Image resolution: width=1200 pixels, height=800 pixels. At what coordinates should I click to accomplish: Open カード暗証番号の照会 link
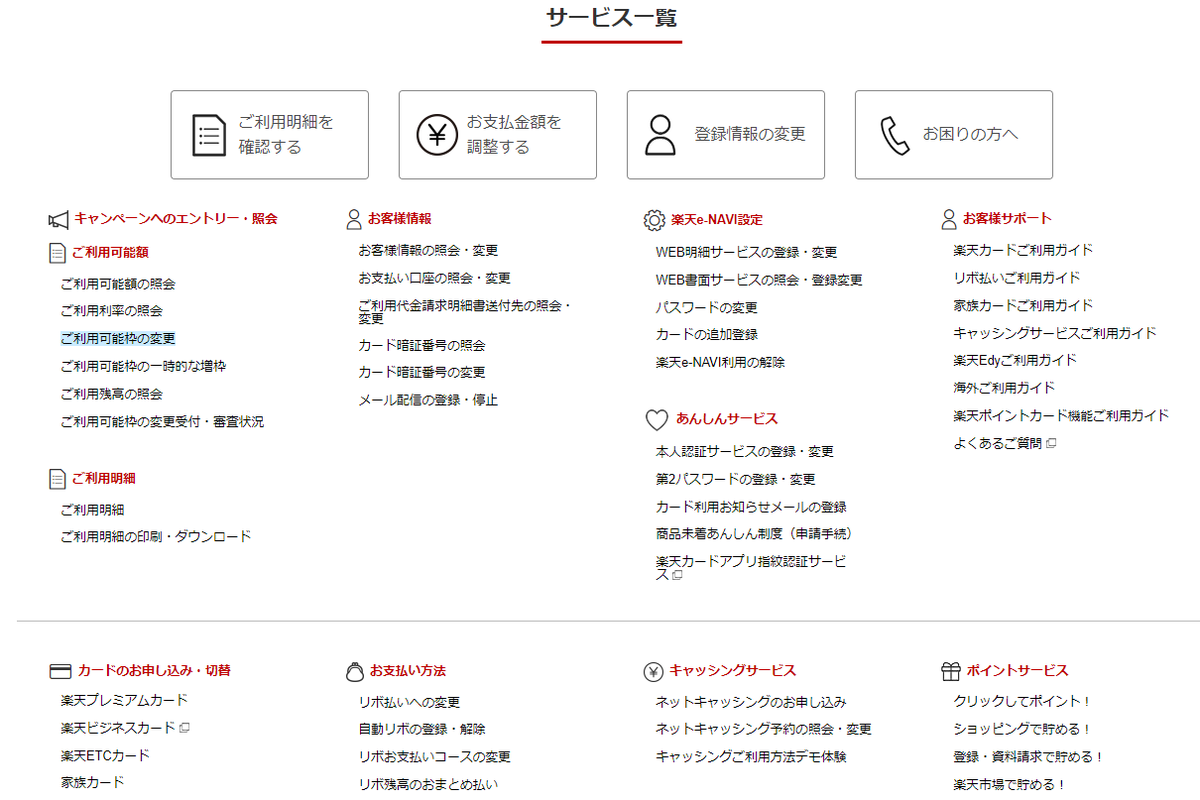[x=422, y=345]
